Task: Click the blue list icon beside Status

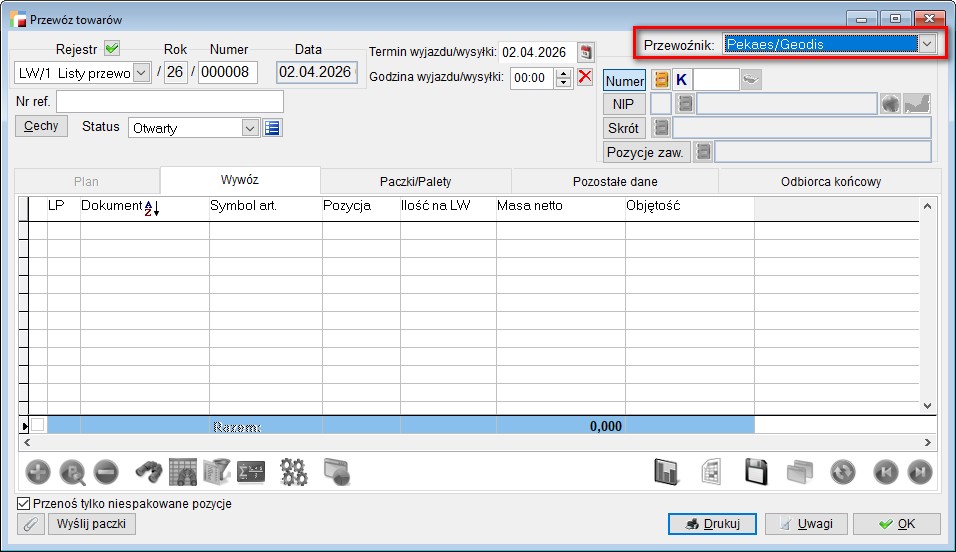Action: pos(272,127)
